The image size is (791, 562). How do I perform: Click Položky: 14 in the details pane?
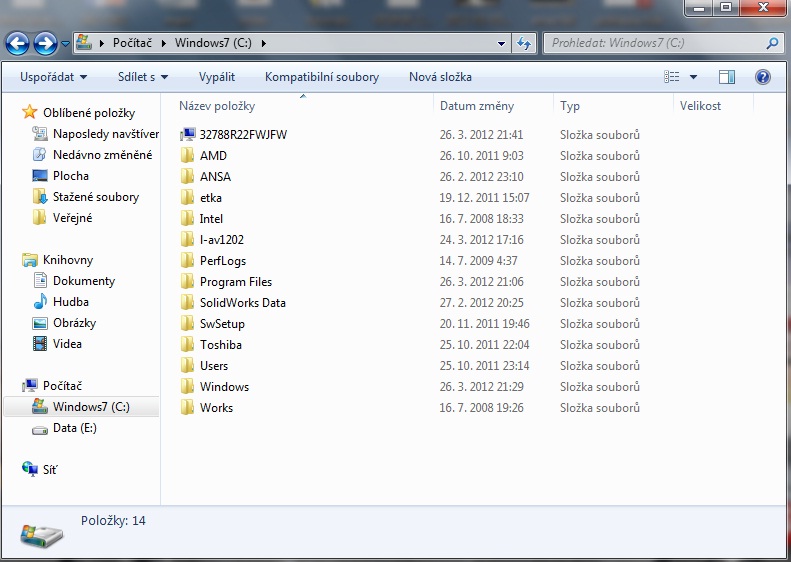click(x=113, y=521)
